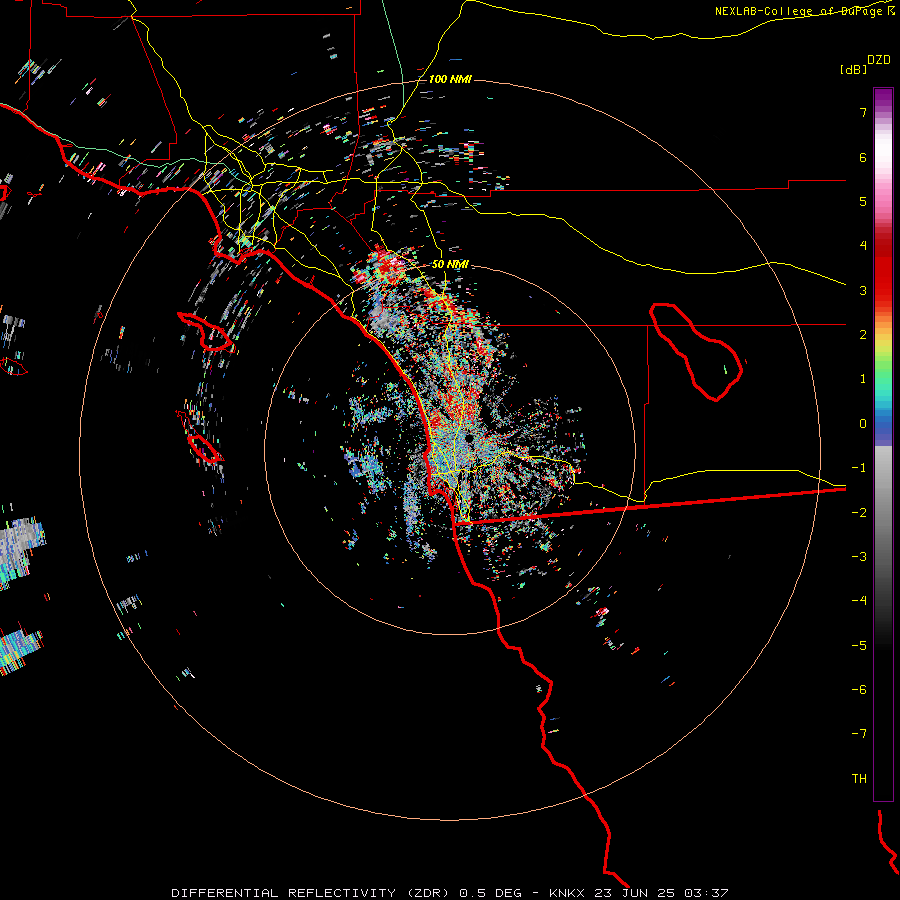Select the "4" tick on the color scale
The image size is (900, 900).
[863, 246]
